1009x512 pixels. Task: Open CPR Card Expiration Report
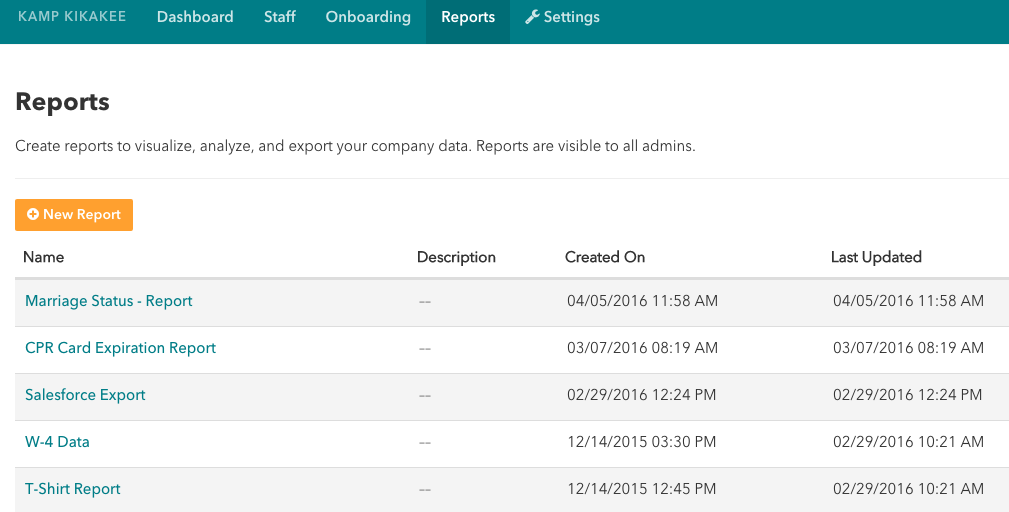tap(120, 348)
